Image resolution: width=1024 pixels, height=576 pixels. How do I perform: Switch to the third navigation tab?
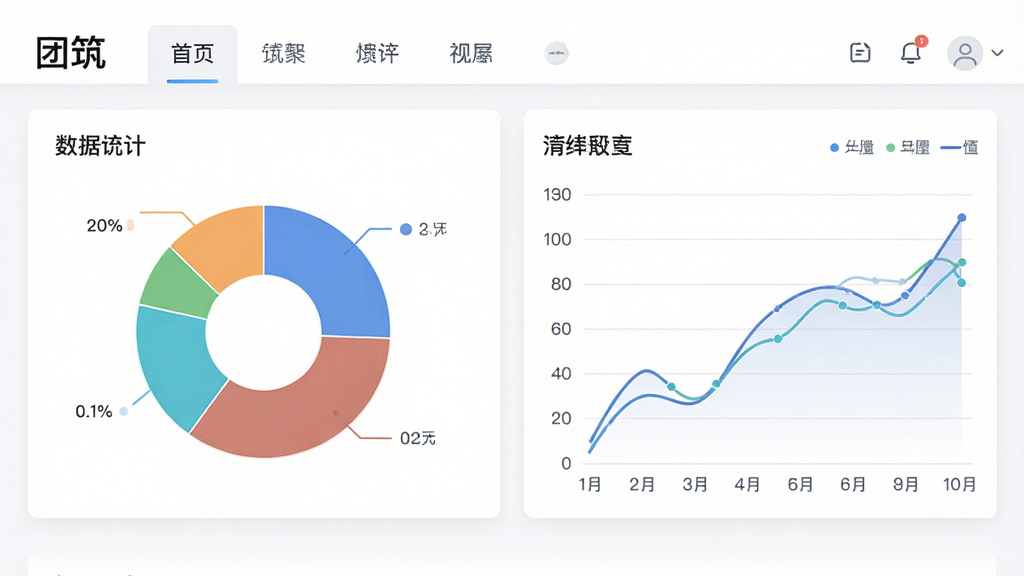[377, 54]
